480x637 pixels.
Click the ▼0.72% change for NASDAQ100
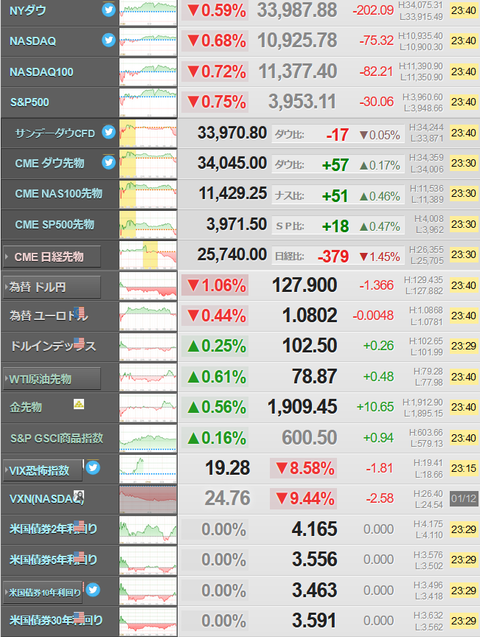click(216, 72)
